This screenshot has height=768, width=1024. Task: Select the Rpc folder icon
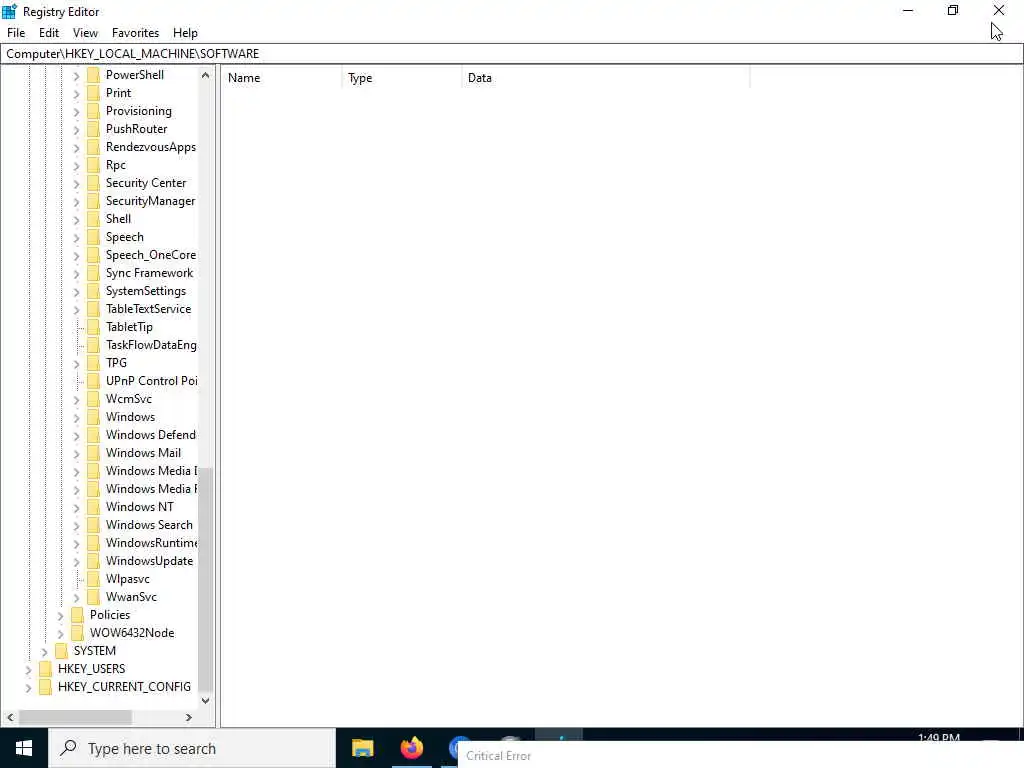point(93,165)
